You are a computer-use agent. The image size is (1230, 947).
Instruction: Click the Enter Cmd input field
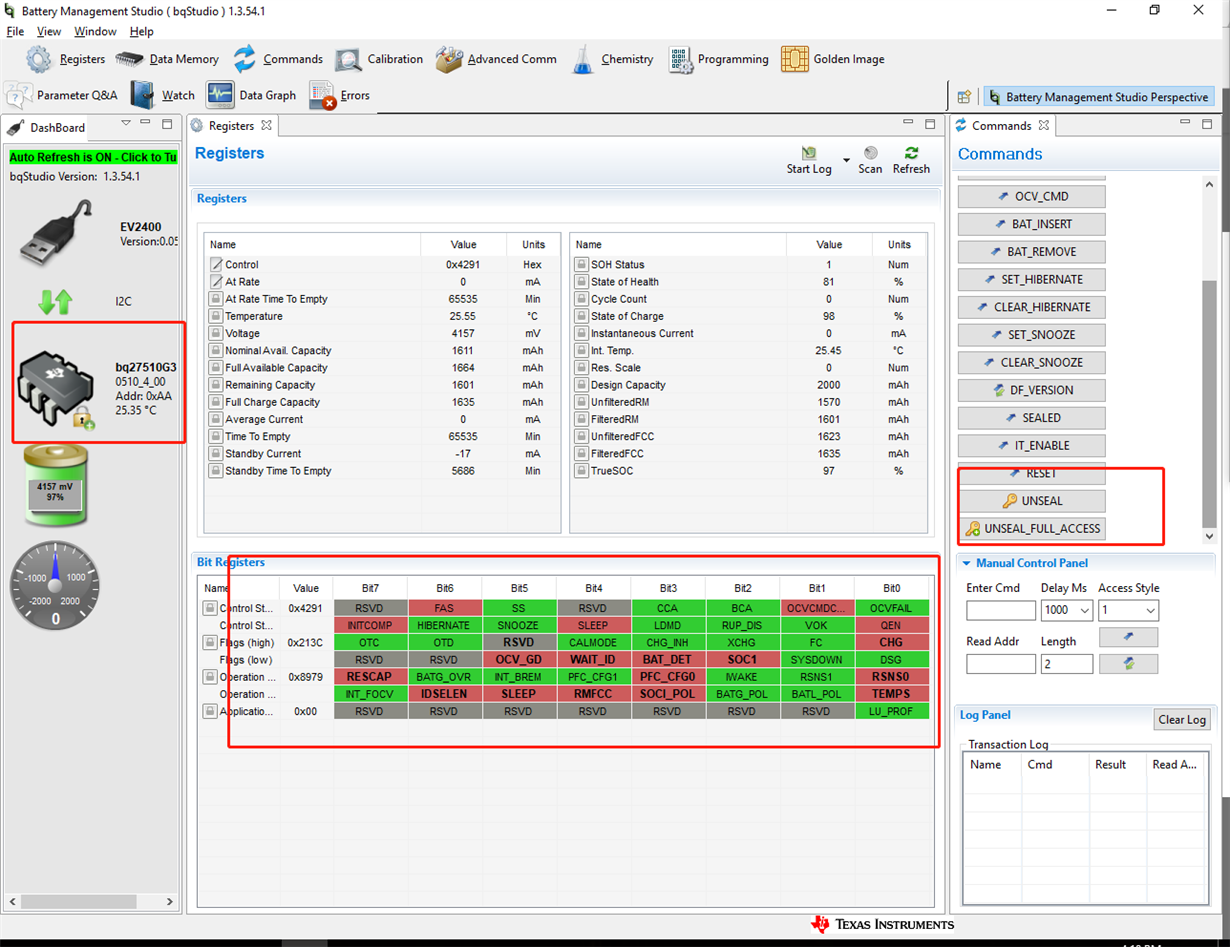point(1001,610)
